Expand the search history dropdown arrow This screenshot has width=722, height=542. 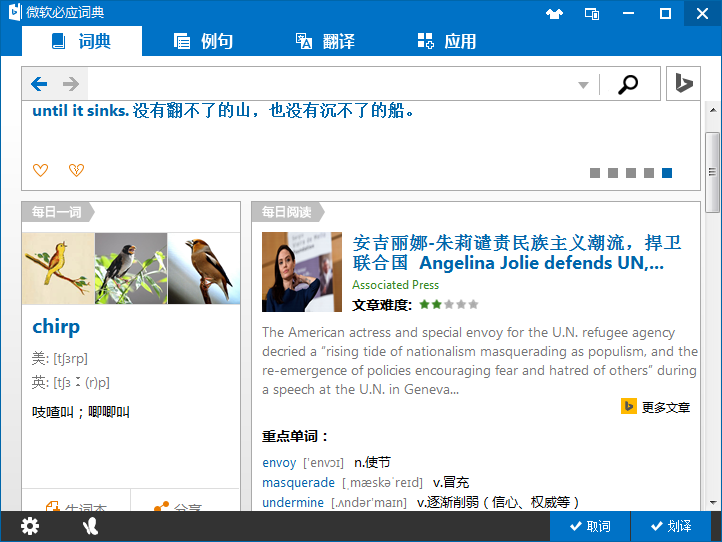coord(583,85)
